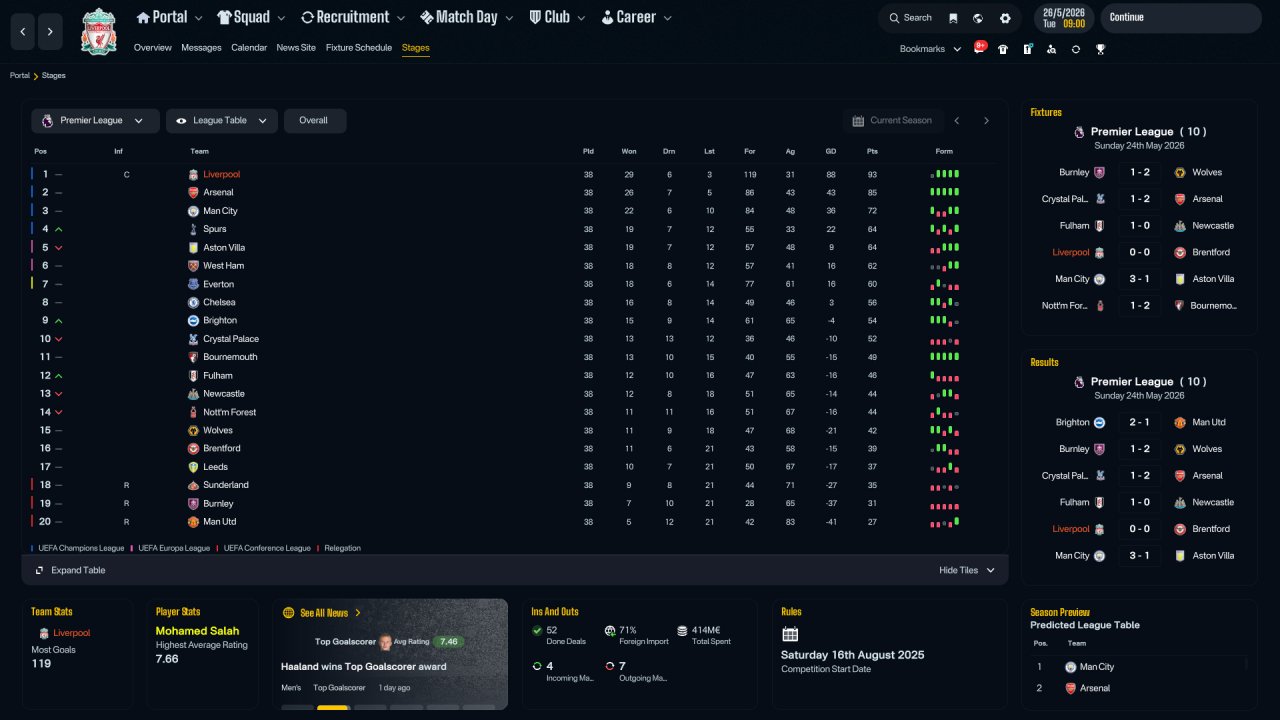Click the Man City crest in the league table
Viewport: 1280px width, 720px height.
[194, 211]
